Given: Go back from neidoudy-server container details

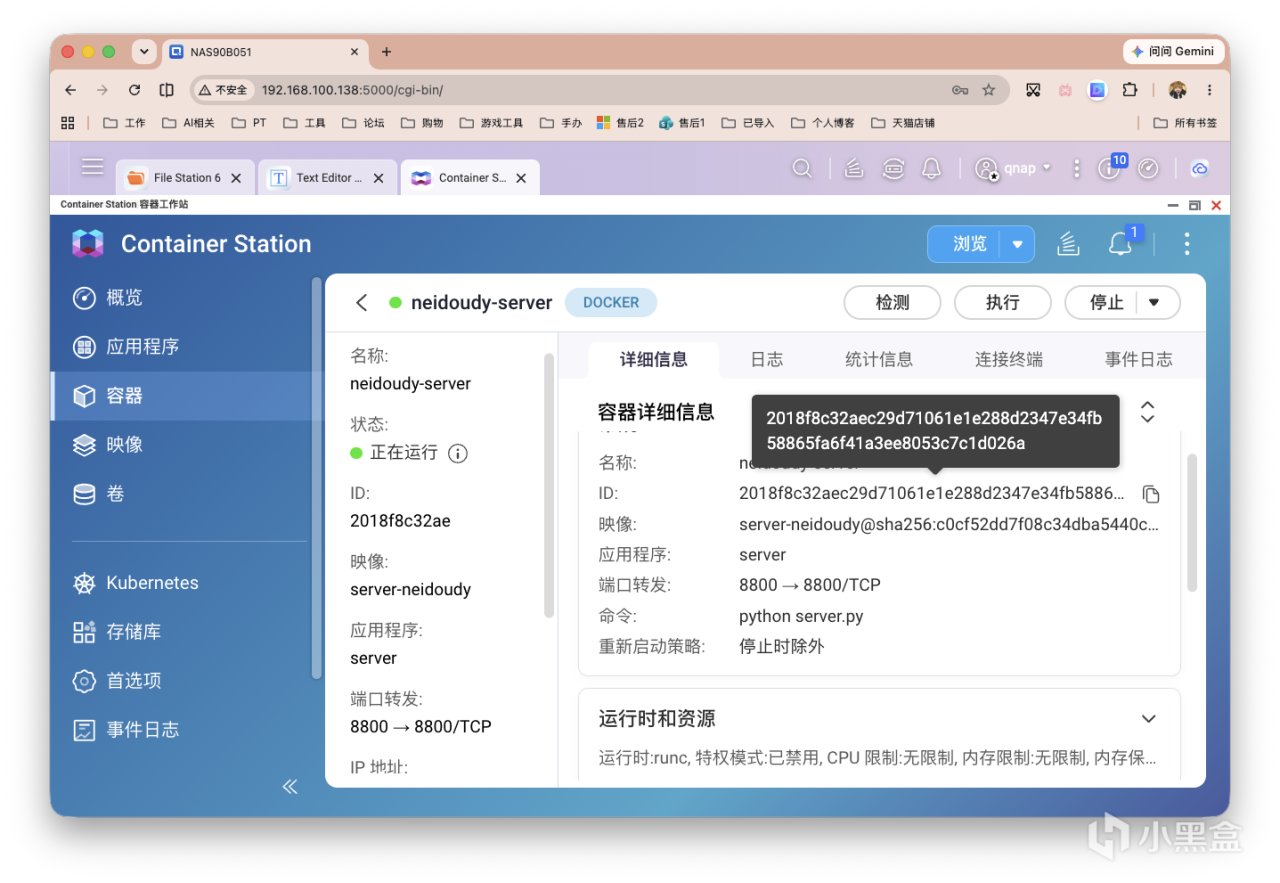Looking at the screenshot, I should (x=362, y=303).
